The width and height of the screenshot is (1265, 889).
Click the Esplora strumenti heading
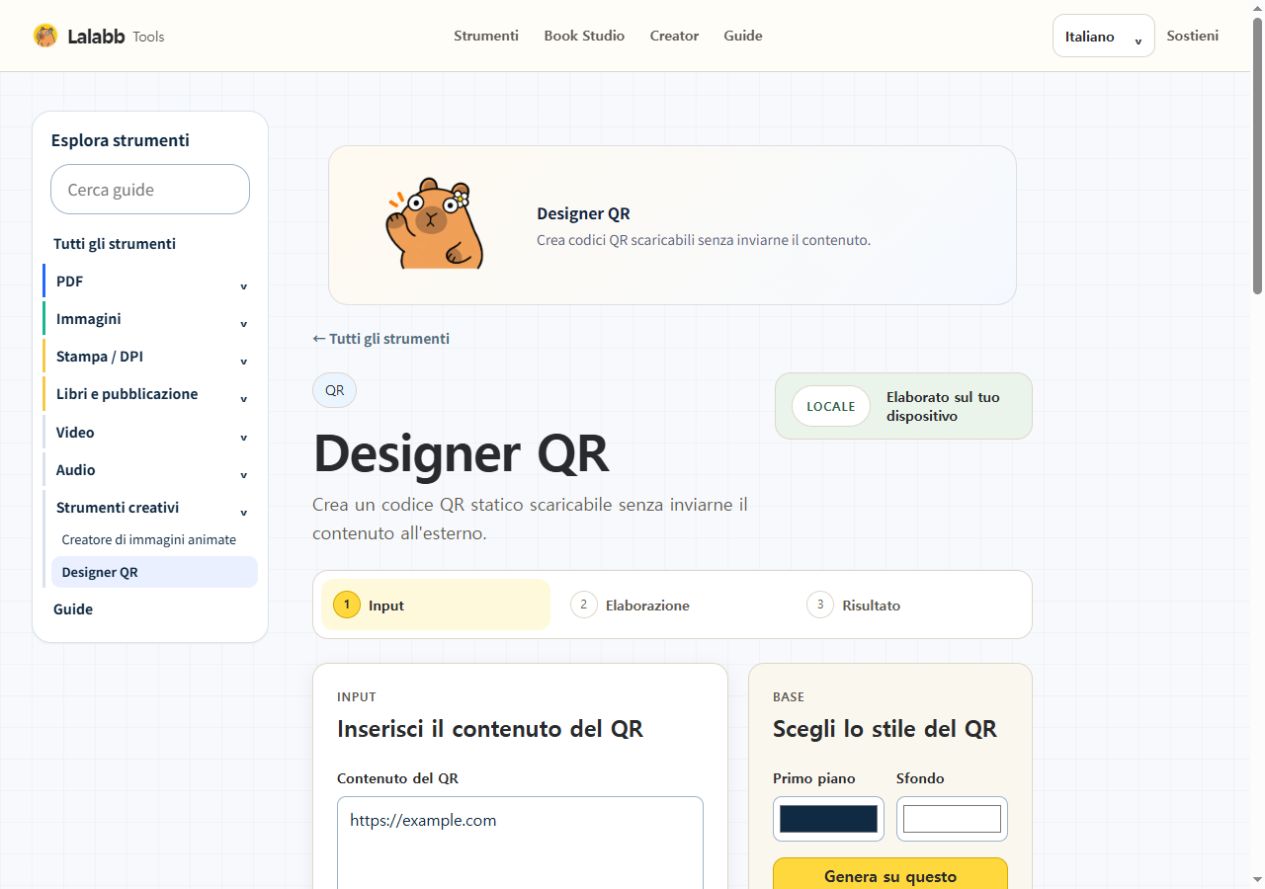pyautogui.click(x=120, y=140)
